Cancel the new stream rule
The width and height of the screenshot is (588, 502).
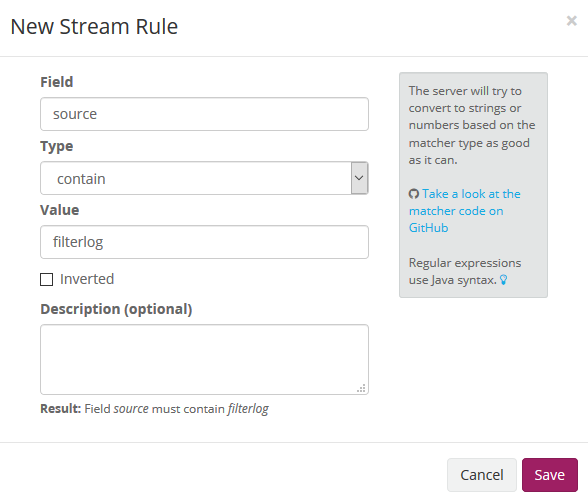point(482,475)
